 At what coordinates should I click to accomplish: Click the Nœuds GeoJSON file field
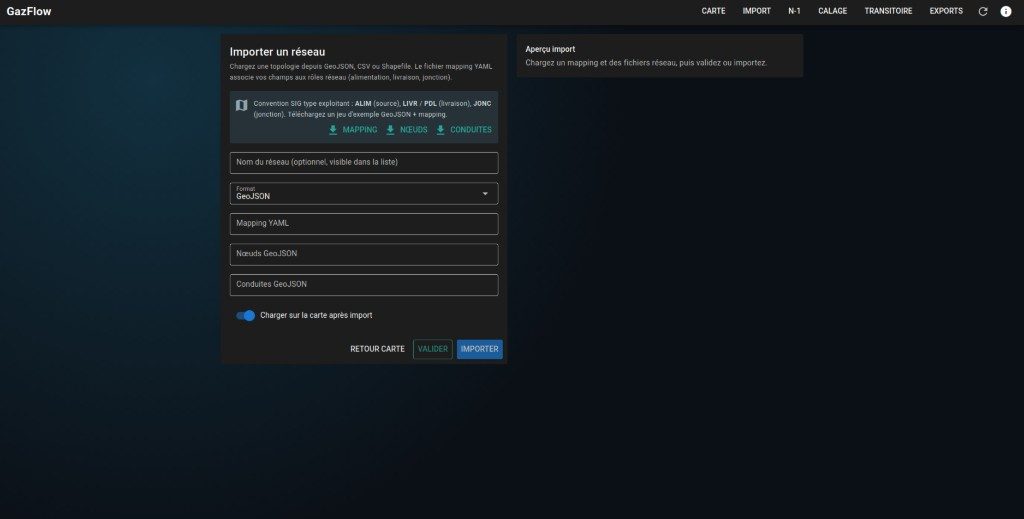[364, 255]
